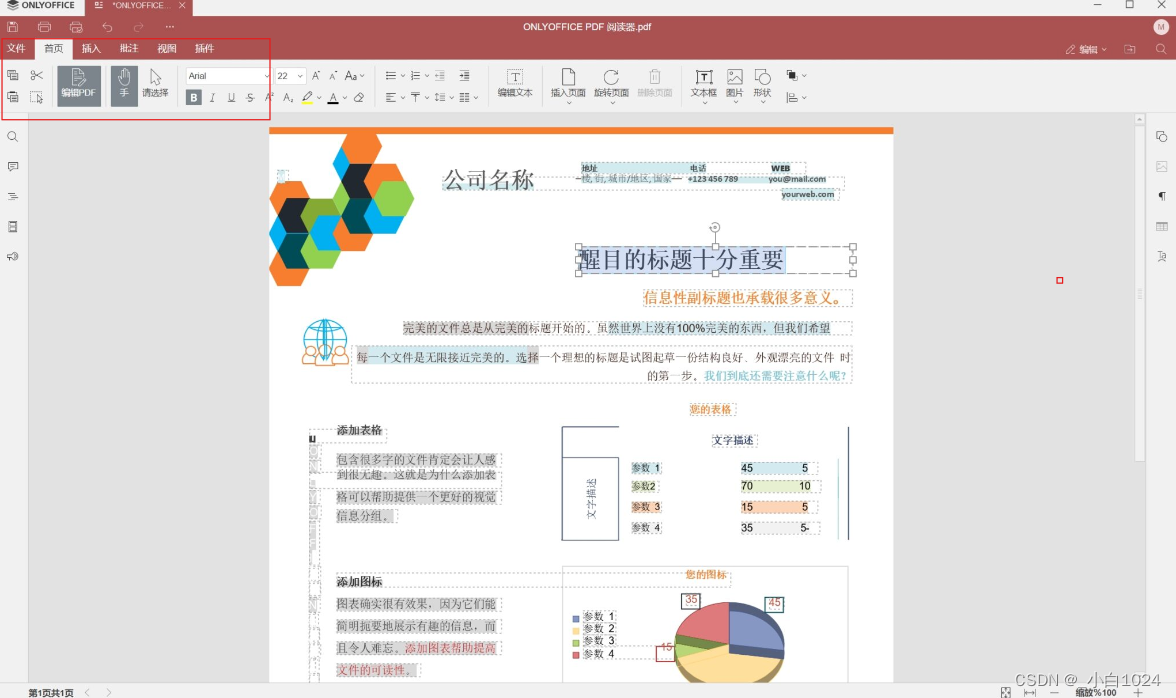This screenshot has width=1176, height=698.
Task: Open the font color dropdown arrow
Action: point(345,97)
